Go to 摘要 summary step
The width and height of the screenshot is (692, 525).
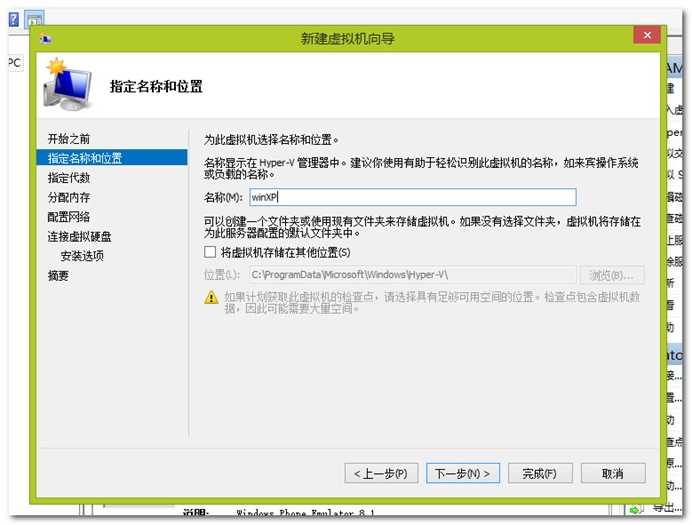pyautogui.click(x=58, y=276)
